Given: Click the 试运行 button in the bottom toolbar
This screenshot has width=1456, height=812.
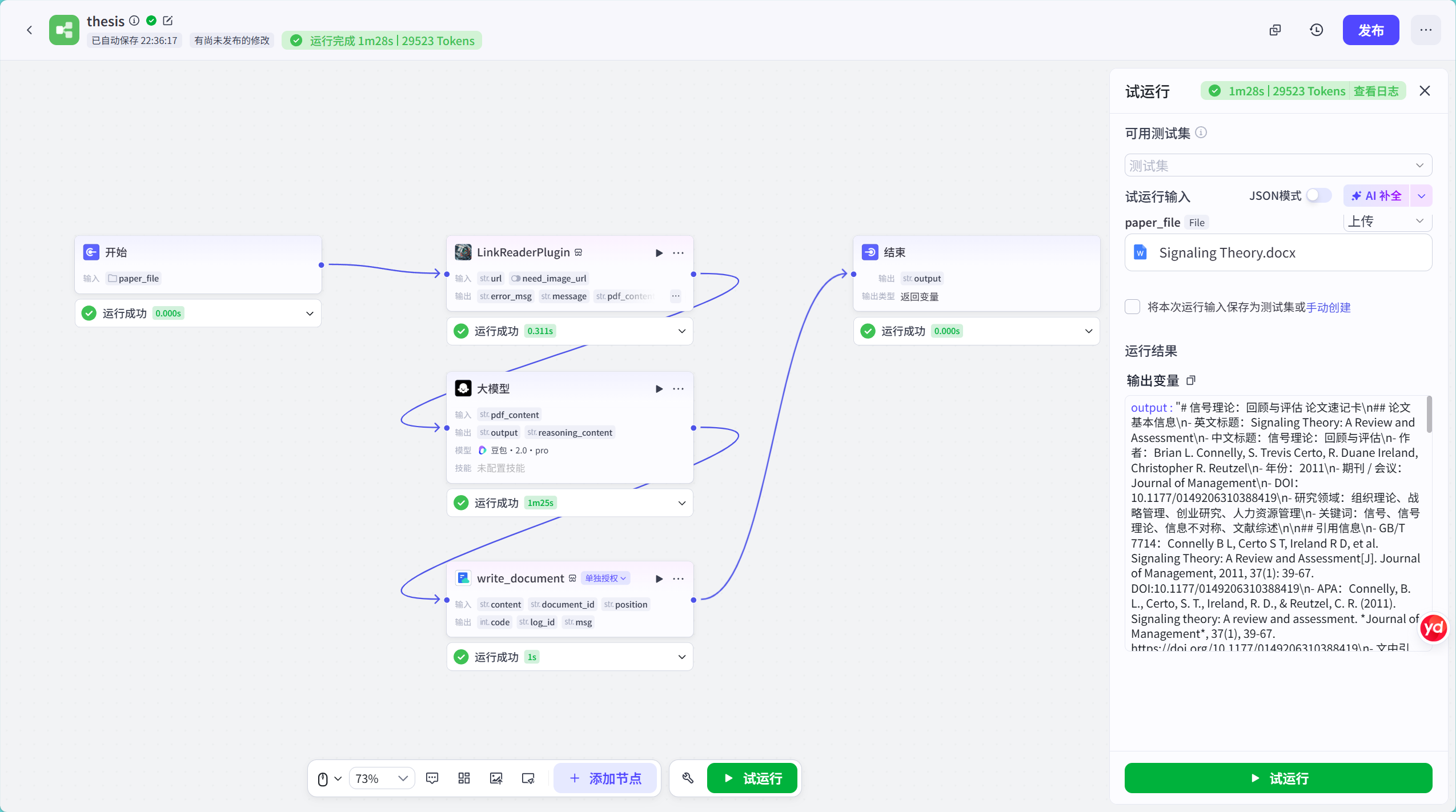Looking at the screenshot, I should point(752,778).
